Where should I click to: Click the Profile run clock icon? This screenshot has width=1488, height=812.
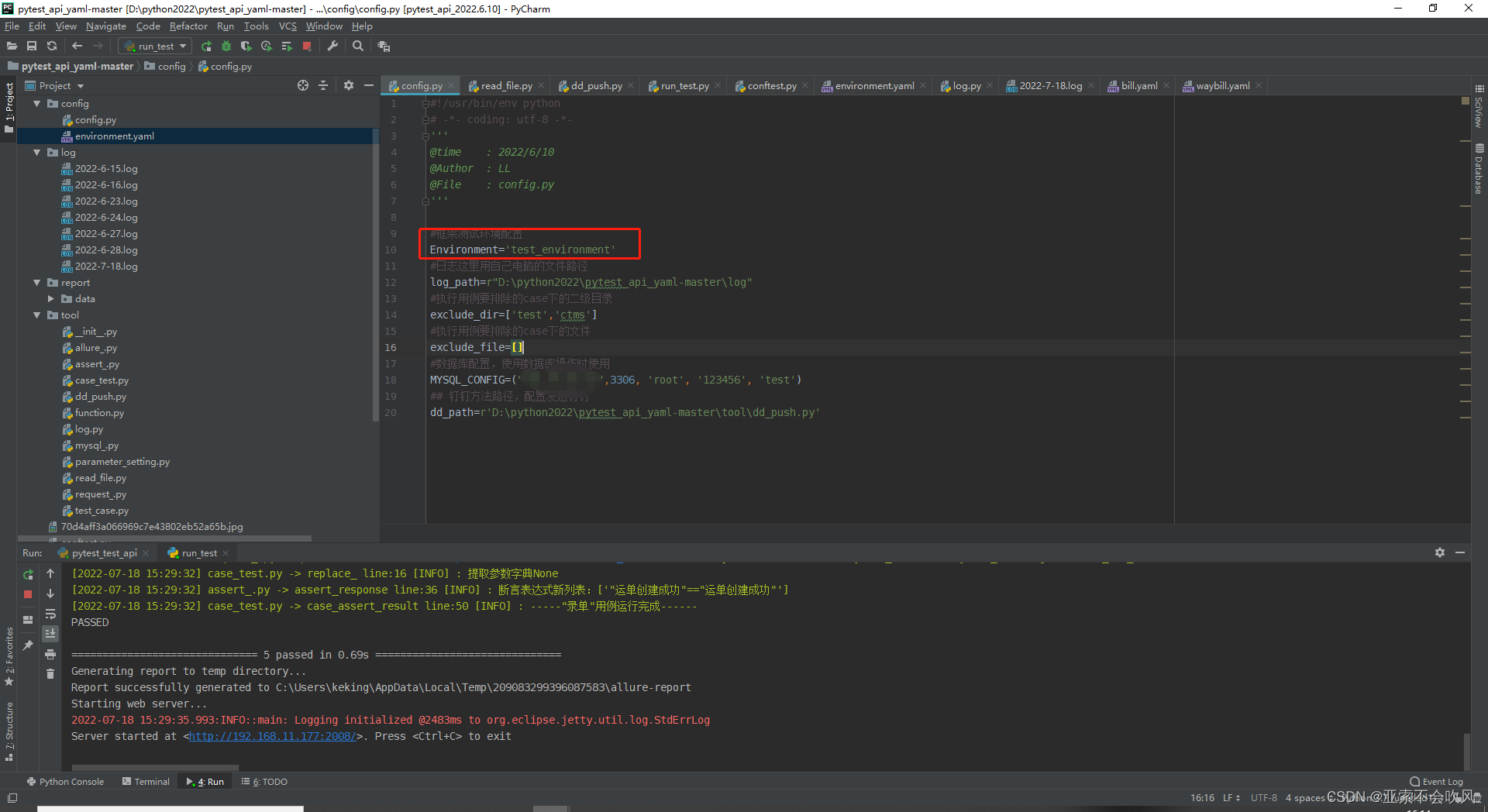pos(267,46)
